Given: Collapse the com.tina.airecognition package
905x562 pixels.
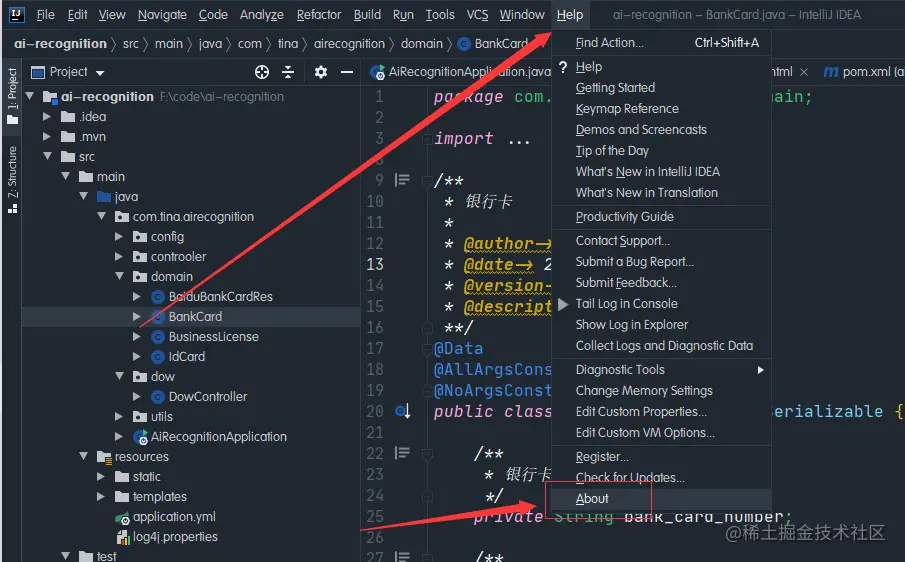Looking at the screenshot, I should pyautogui.click(x=102, y=216).
